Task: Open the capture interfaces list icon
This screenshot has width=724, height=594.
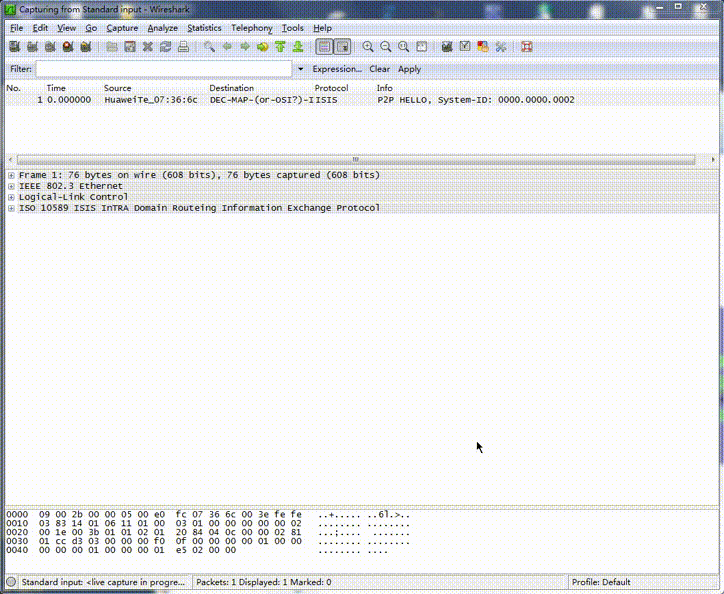Action: (14, 47)
